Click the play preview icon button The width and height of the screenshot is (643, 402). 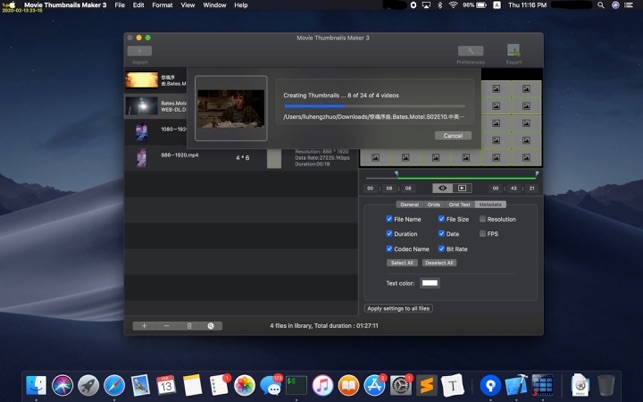click(x=462, y=188)
